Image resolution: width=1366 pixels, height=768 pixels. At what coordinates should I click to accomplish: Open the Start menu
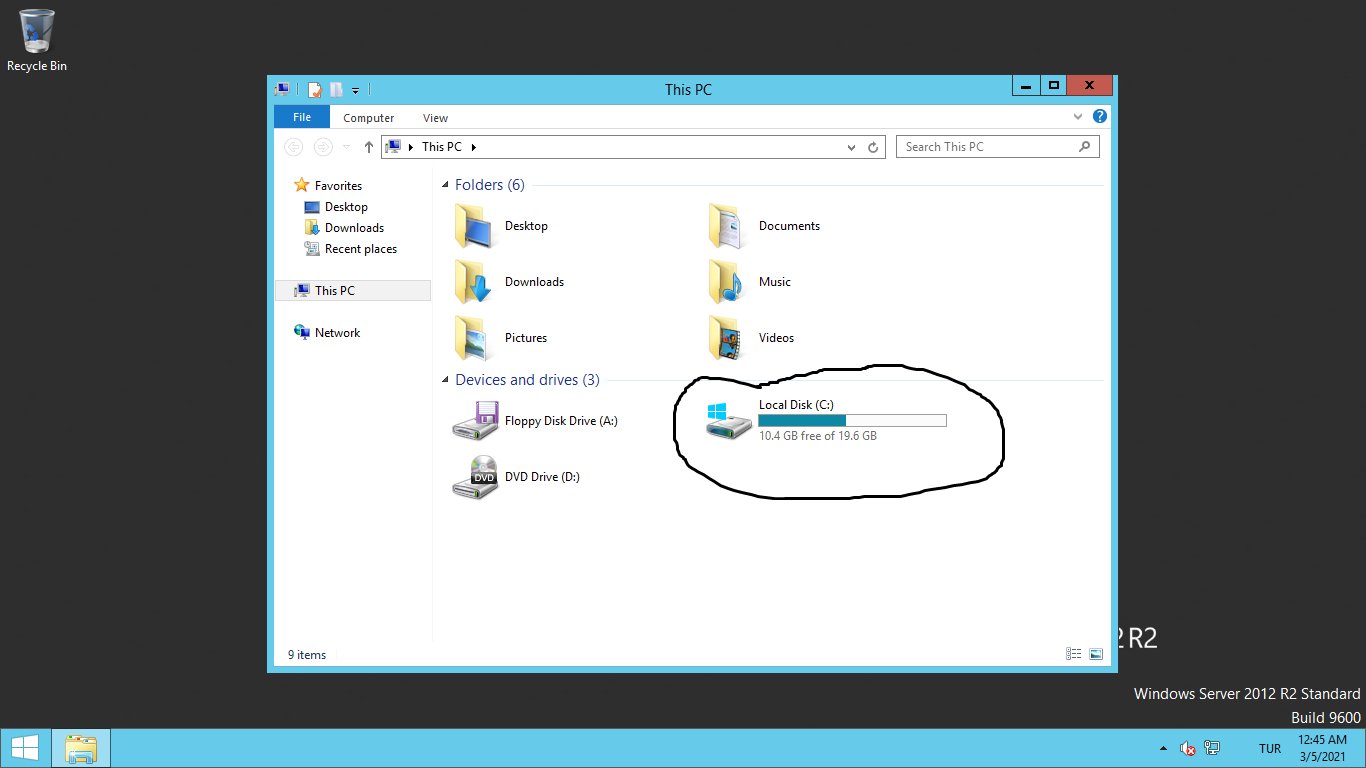coord(24,748)
